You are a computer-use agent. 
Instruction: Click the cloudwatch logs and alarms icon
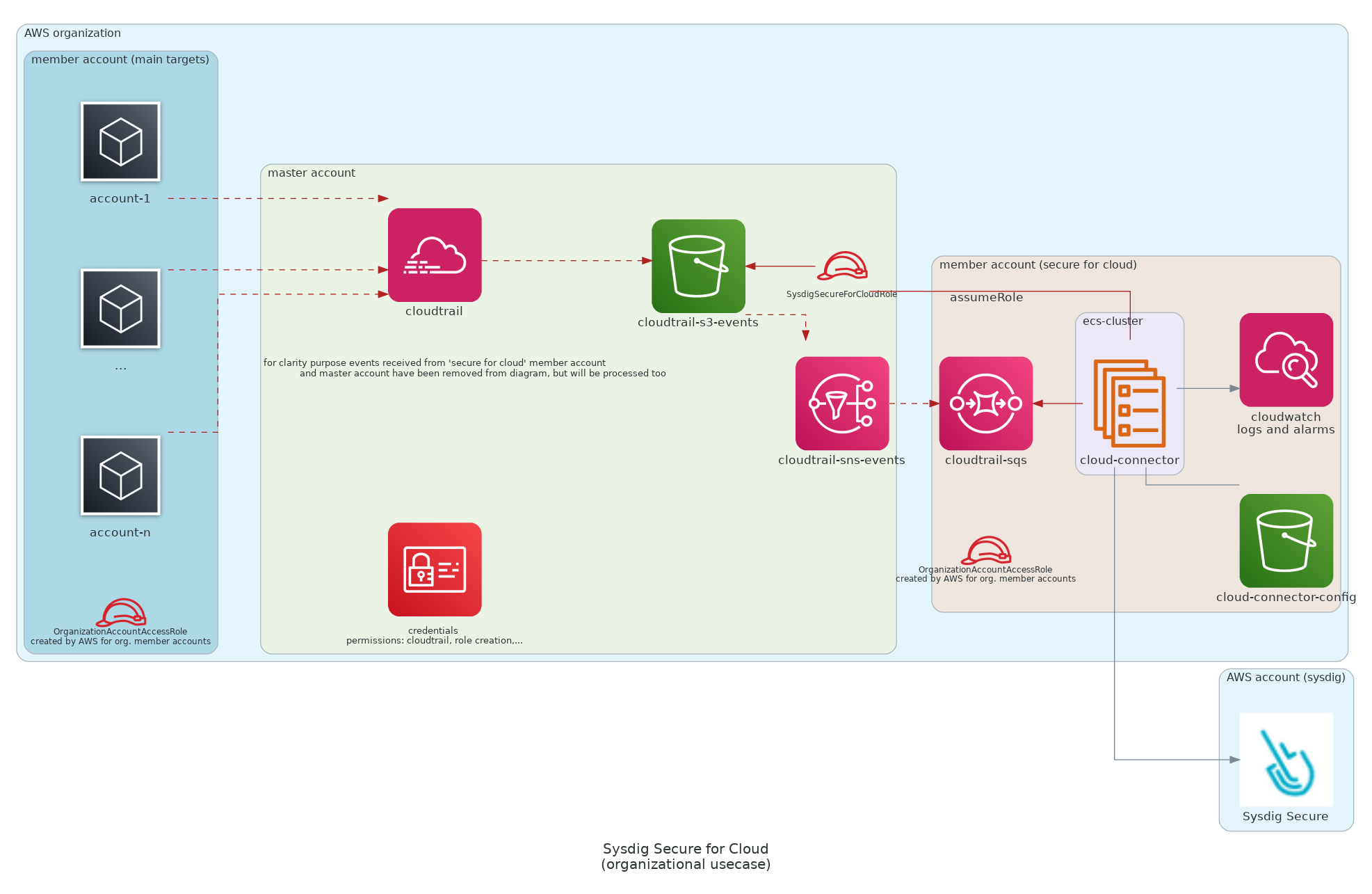(1286, 360)
